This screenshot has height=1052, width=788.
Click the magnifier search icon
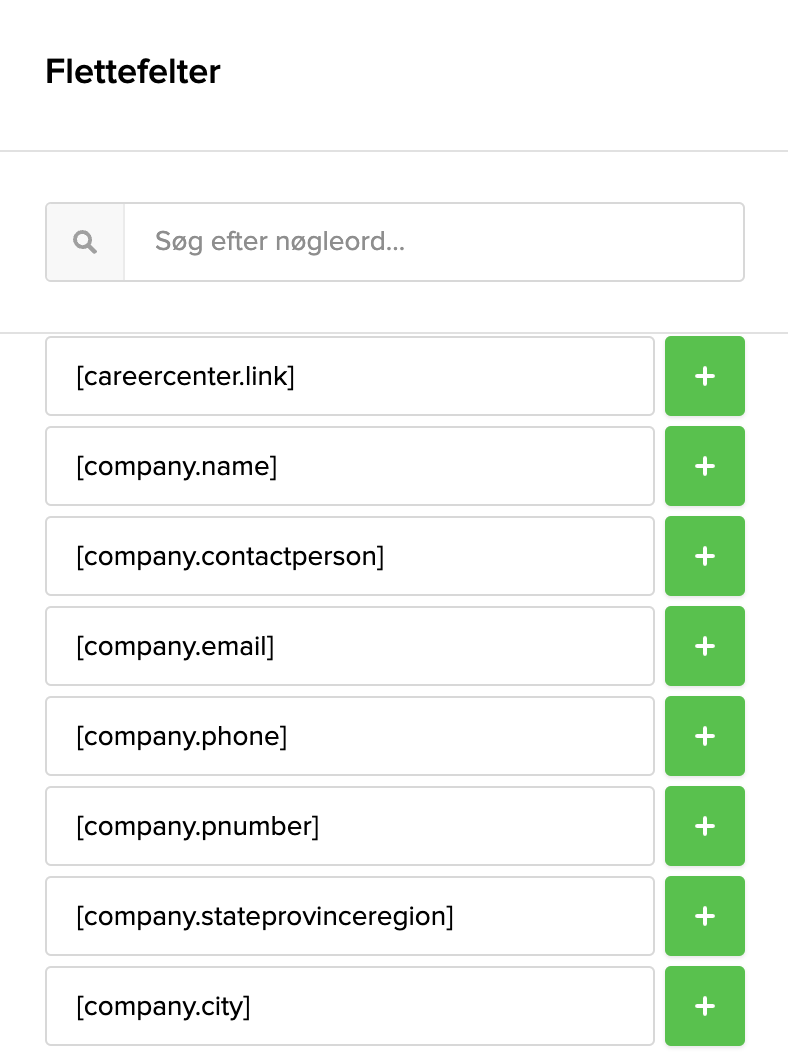pos(85,242)
